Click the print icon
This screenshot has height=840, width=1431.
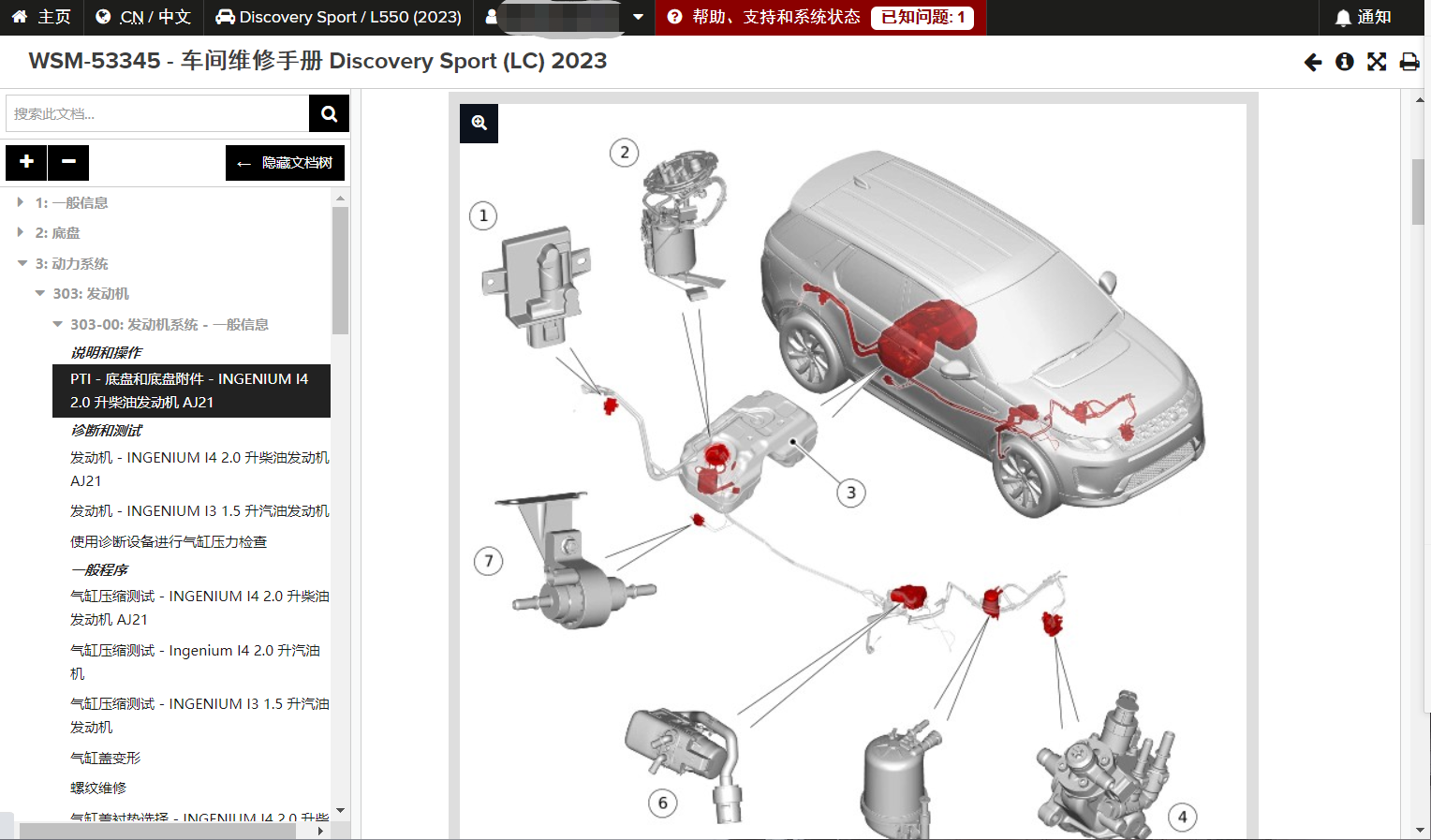1409,62
